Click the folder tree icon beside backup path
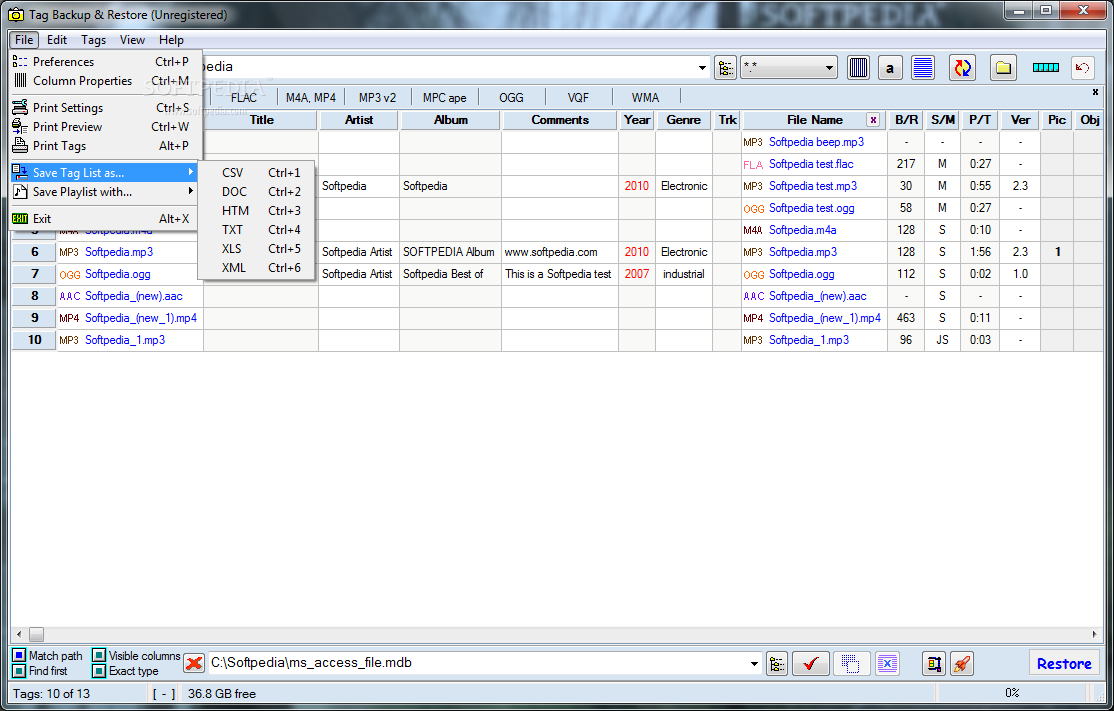1114x711 pixels. 777,664
